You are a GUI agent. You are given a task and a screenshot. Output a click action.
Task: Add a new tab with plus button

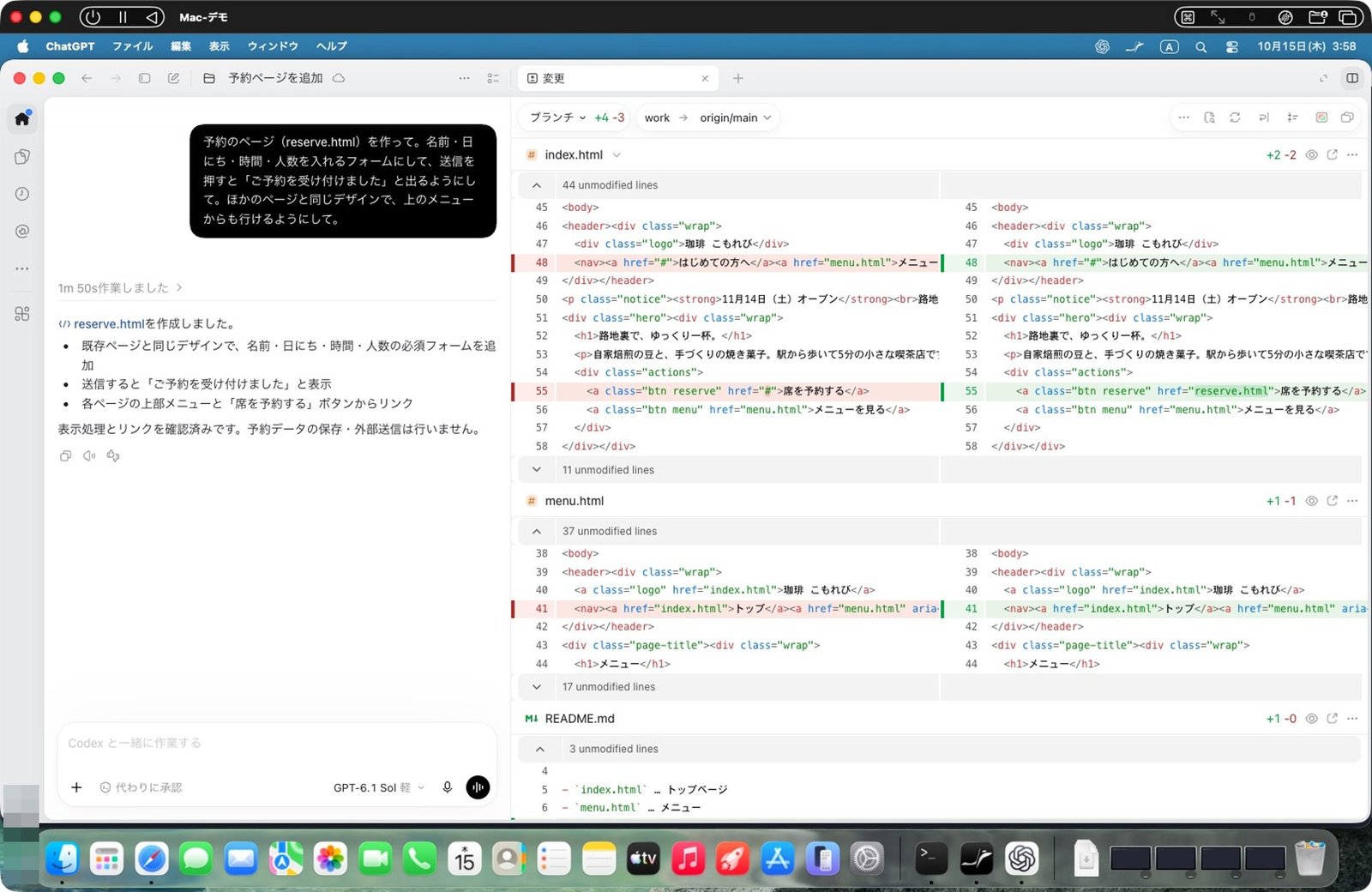[737, 78]
